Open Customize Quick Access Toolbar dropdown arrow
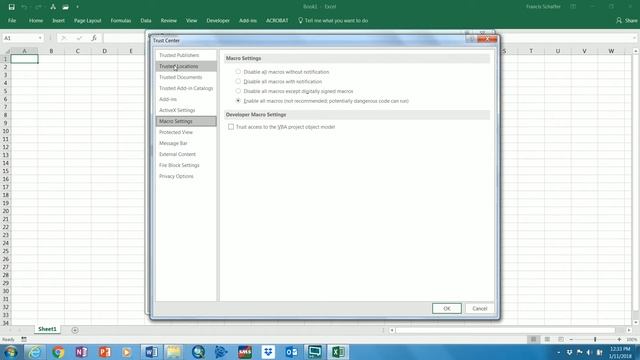The image size is (640, 360). coord(78,7)
